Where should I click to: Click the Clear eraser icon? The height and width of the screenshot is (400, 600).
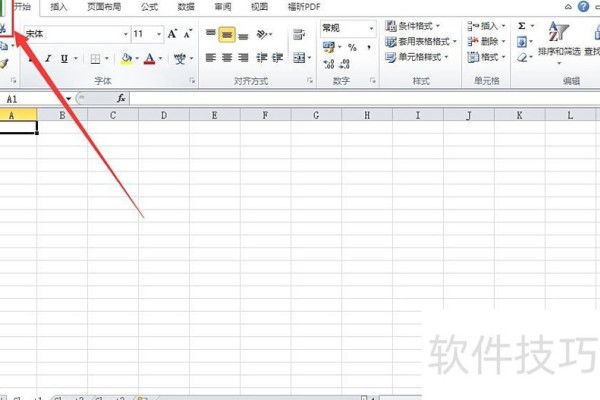point(522,57)
